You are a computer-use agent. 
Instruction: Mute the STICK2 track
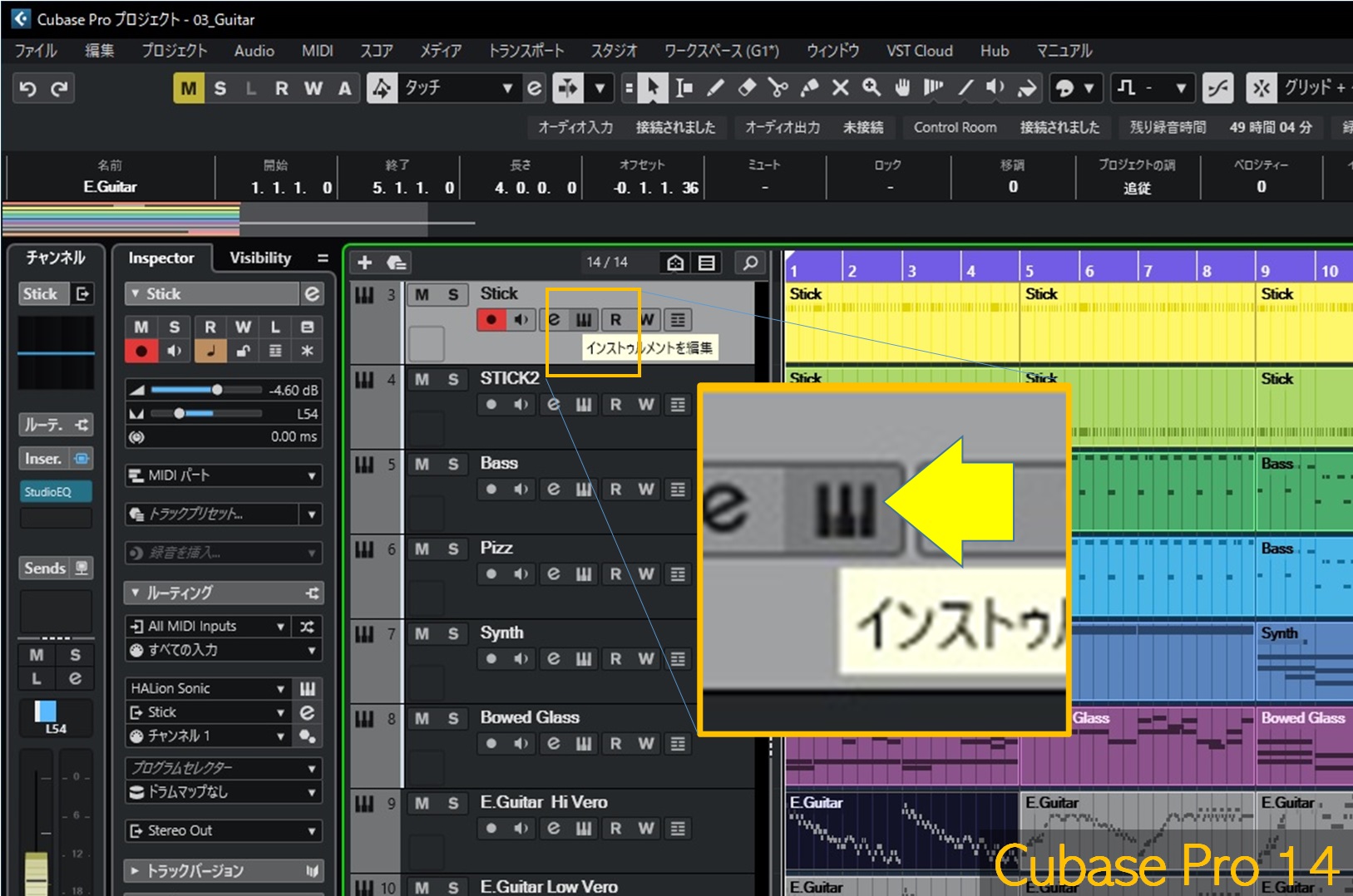(422, 380)
